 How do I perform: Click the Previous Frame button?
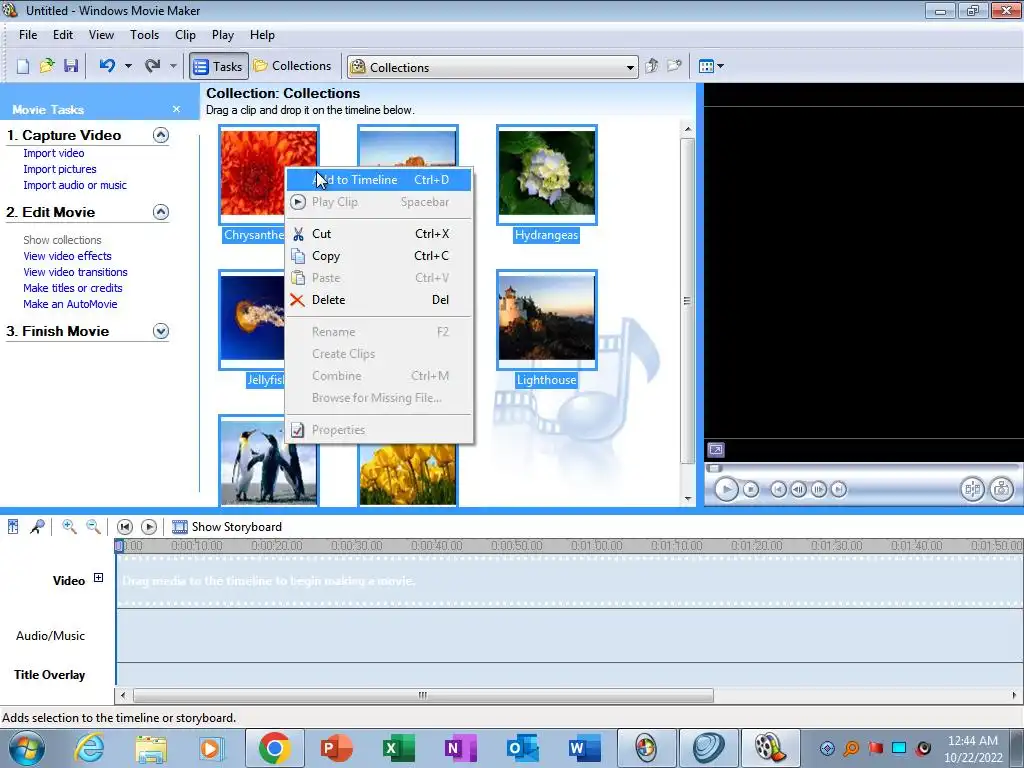coord(798,489)
